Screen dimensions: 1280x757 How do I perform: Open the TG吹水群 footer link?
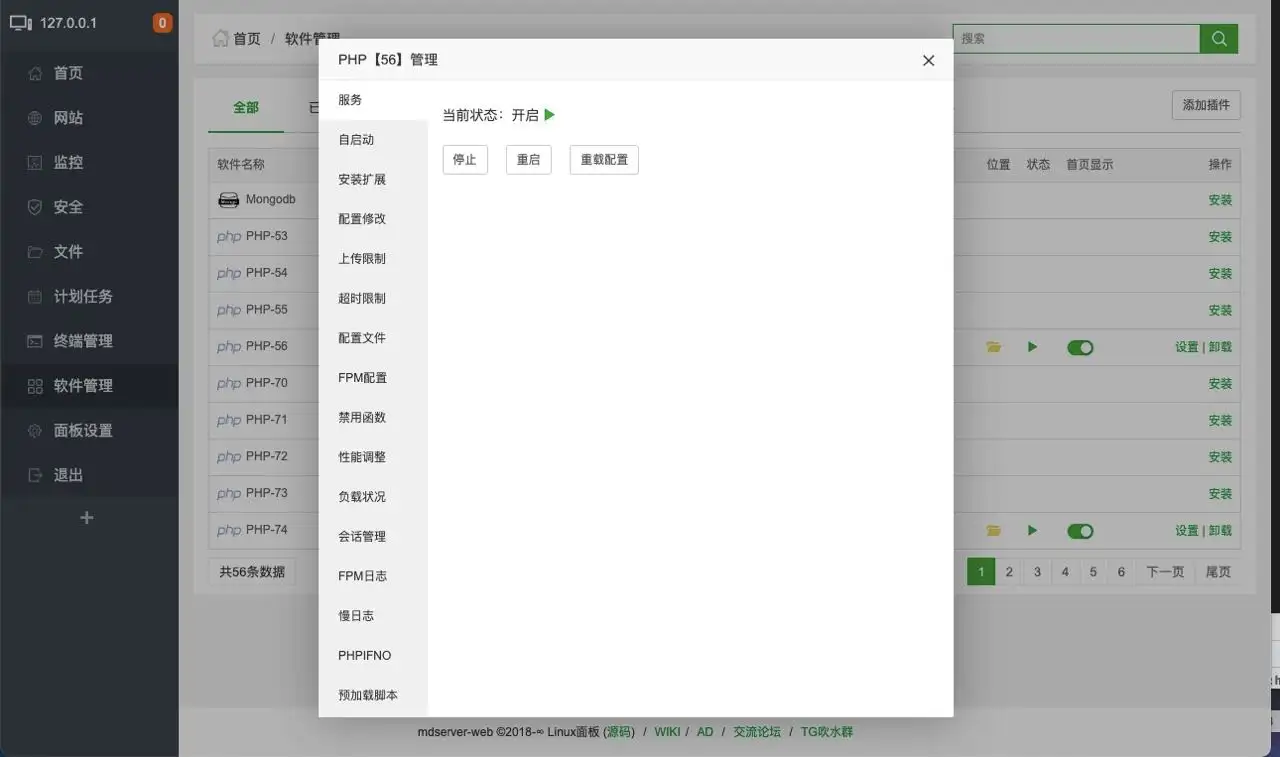click(827, 732)
